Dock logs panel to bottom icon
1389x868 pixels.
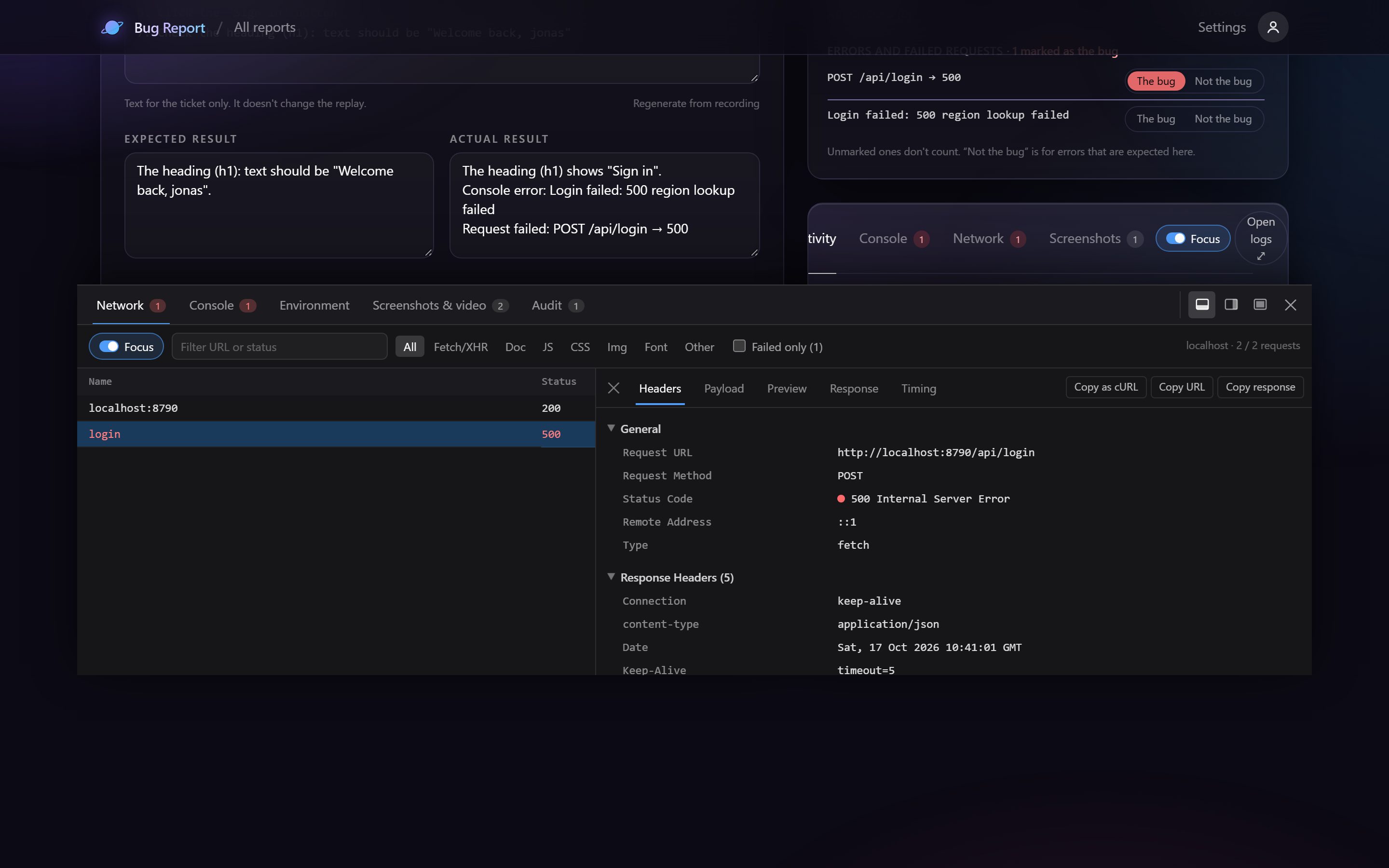tap(1202, 305)
